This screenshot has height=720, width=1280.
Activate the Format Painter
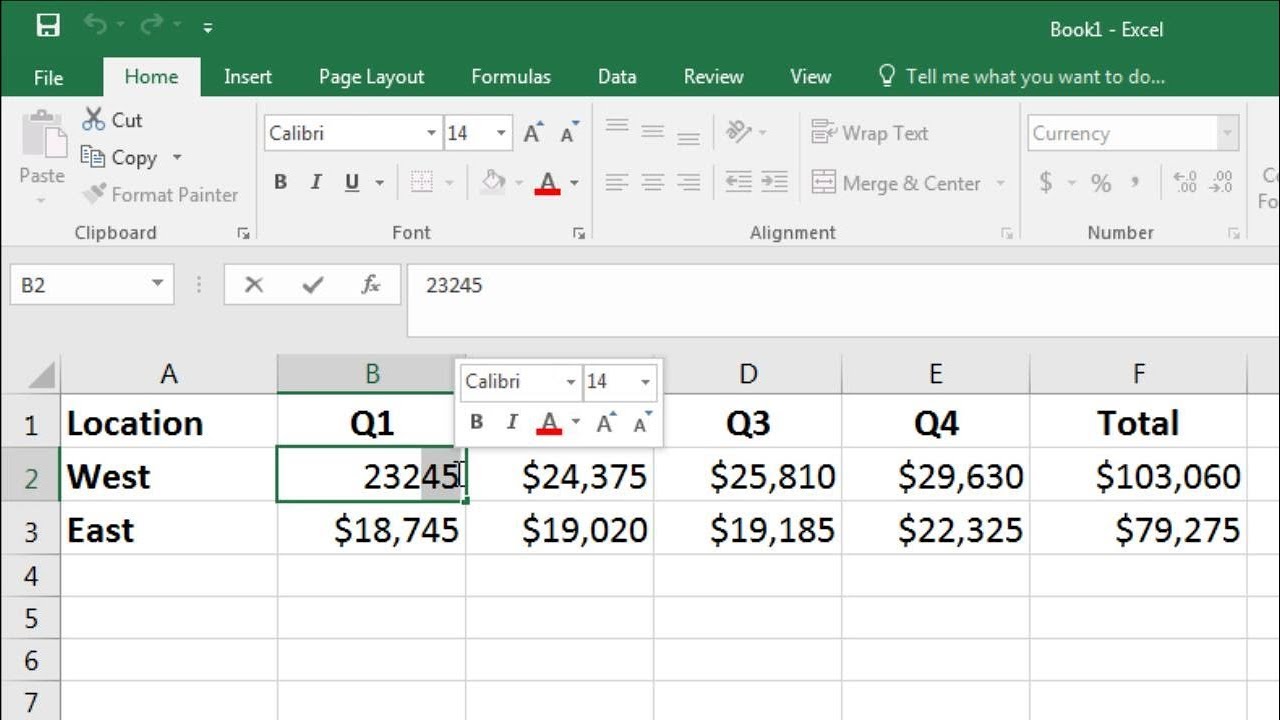(160, 195)
